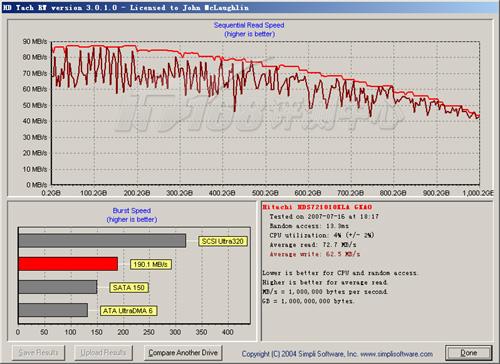Click the HD Tach title bar
500x364 pixels.
coord(250,7)
